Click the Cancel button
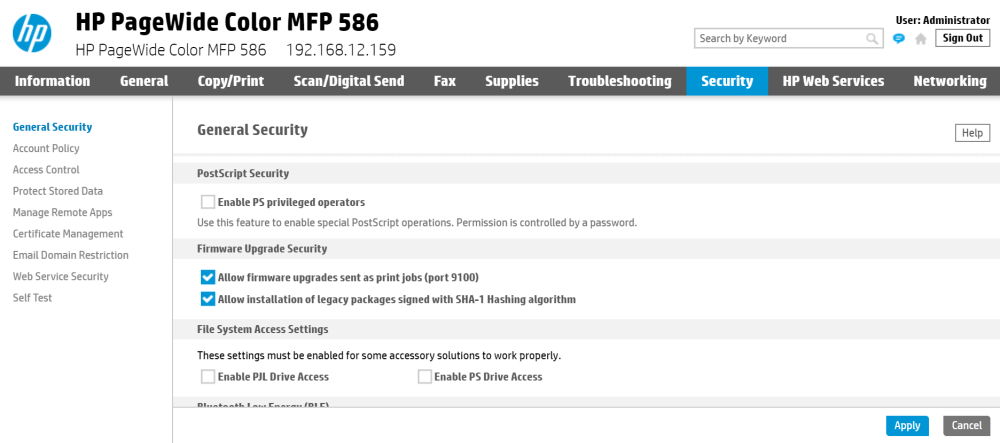The image size is (1000, 443). 966,426
